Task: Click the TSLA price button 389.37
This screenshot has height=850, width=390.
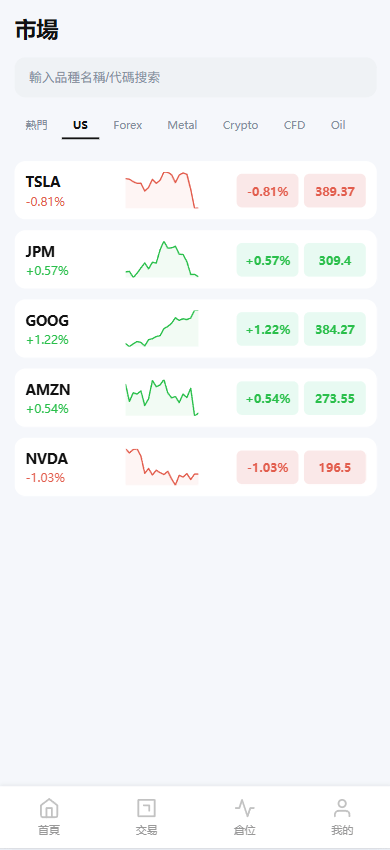Action: (x=335, y=191)
